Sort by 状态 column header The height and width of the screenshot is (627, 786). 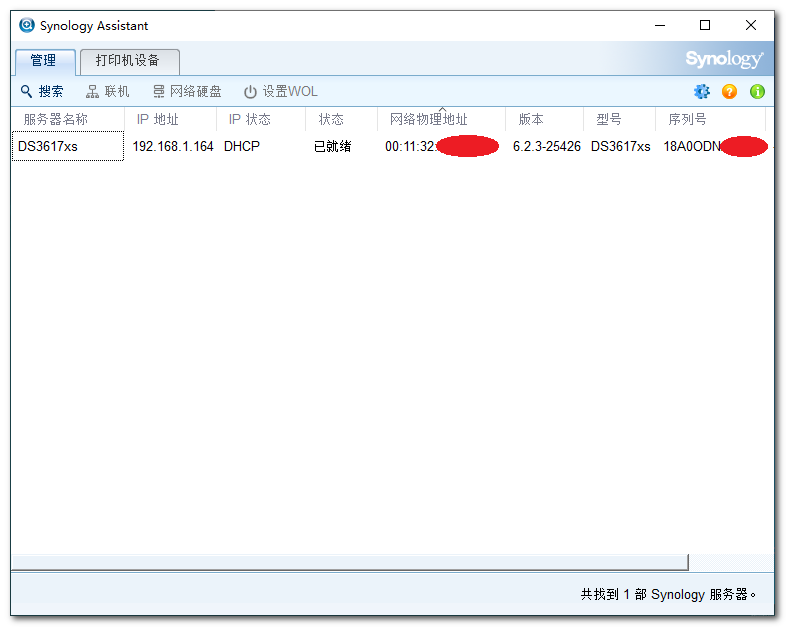tap(341, 119)
